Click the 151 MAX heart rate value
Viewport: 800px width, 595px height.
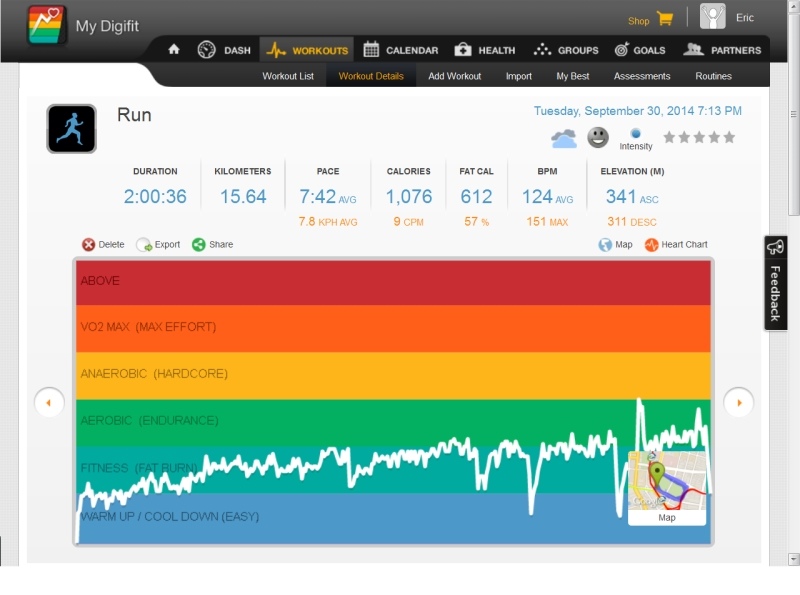click(547, 221)
